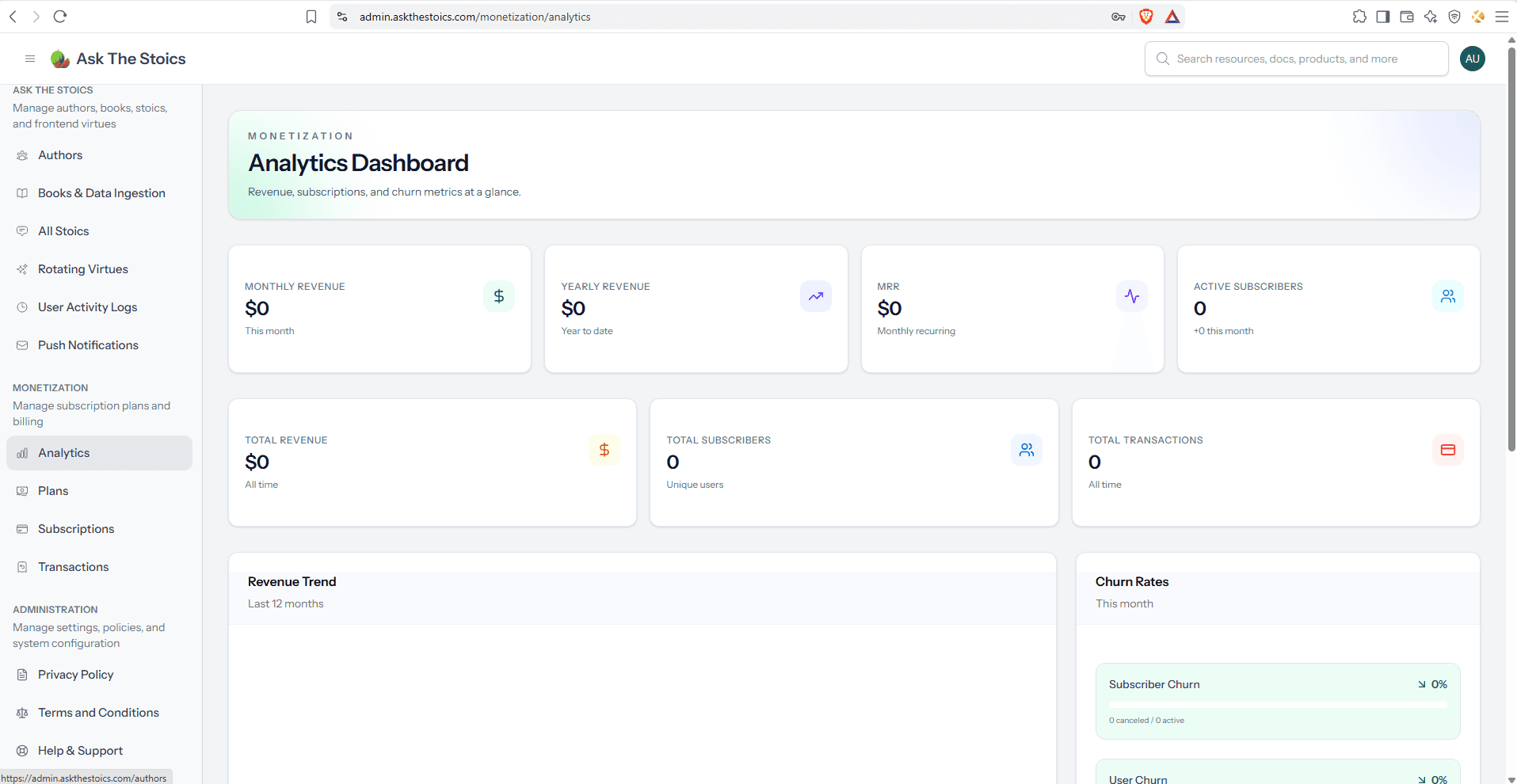Open the Subscriptions page
This screenshot has height=784, width=1517.
tap(99, 529)
